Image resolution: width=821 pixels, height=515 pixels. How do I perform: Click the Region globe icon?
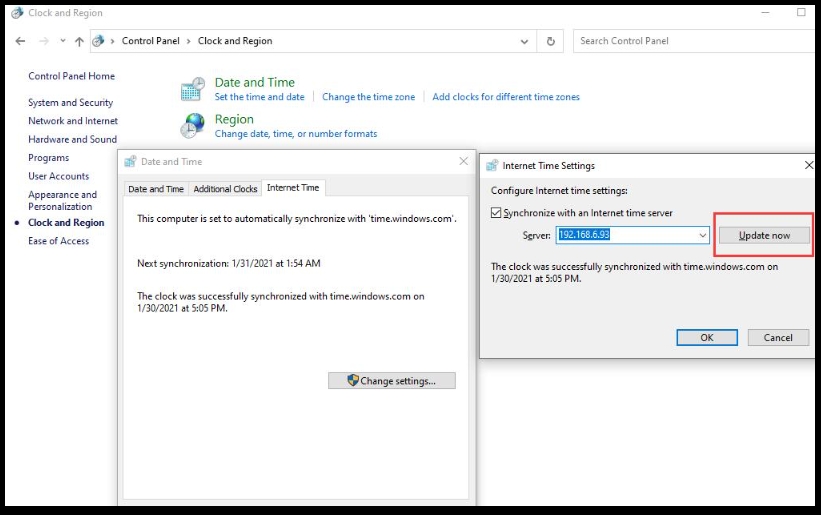pos(192,125)
